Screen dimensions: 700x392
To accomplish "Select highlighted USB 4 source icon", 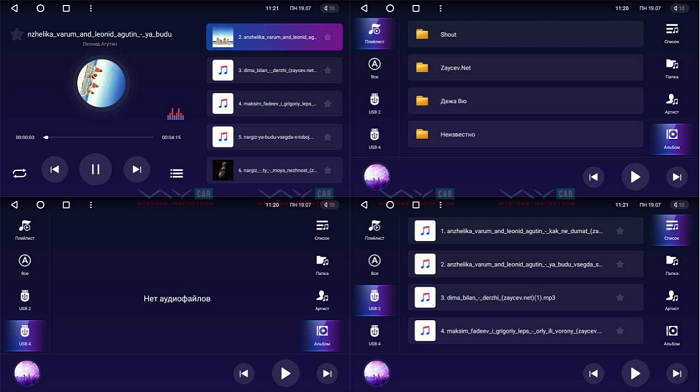I will click(25, 335).
